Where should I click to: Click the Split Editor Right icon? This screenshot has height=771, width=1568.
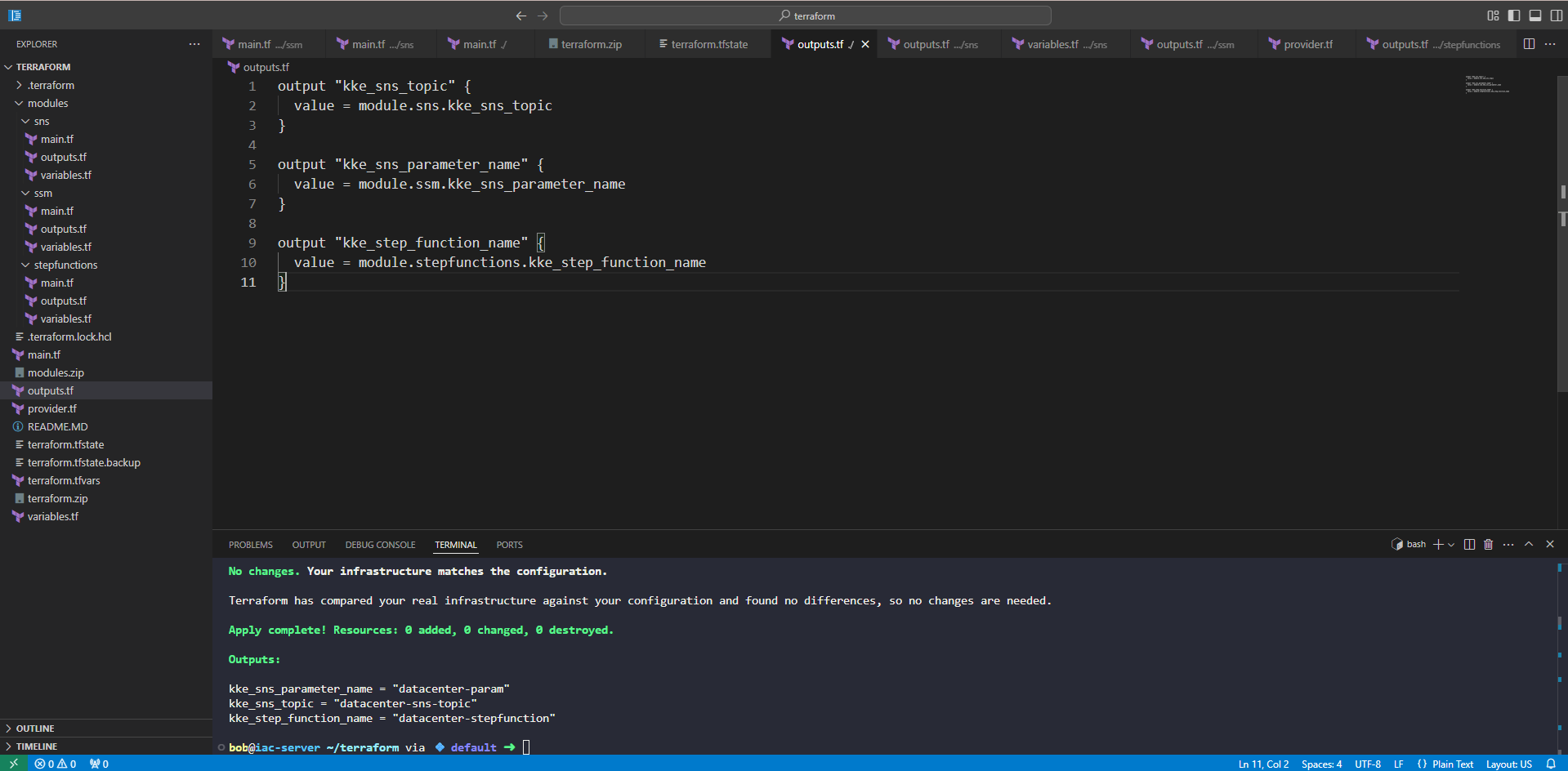[1529, 44]
